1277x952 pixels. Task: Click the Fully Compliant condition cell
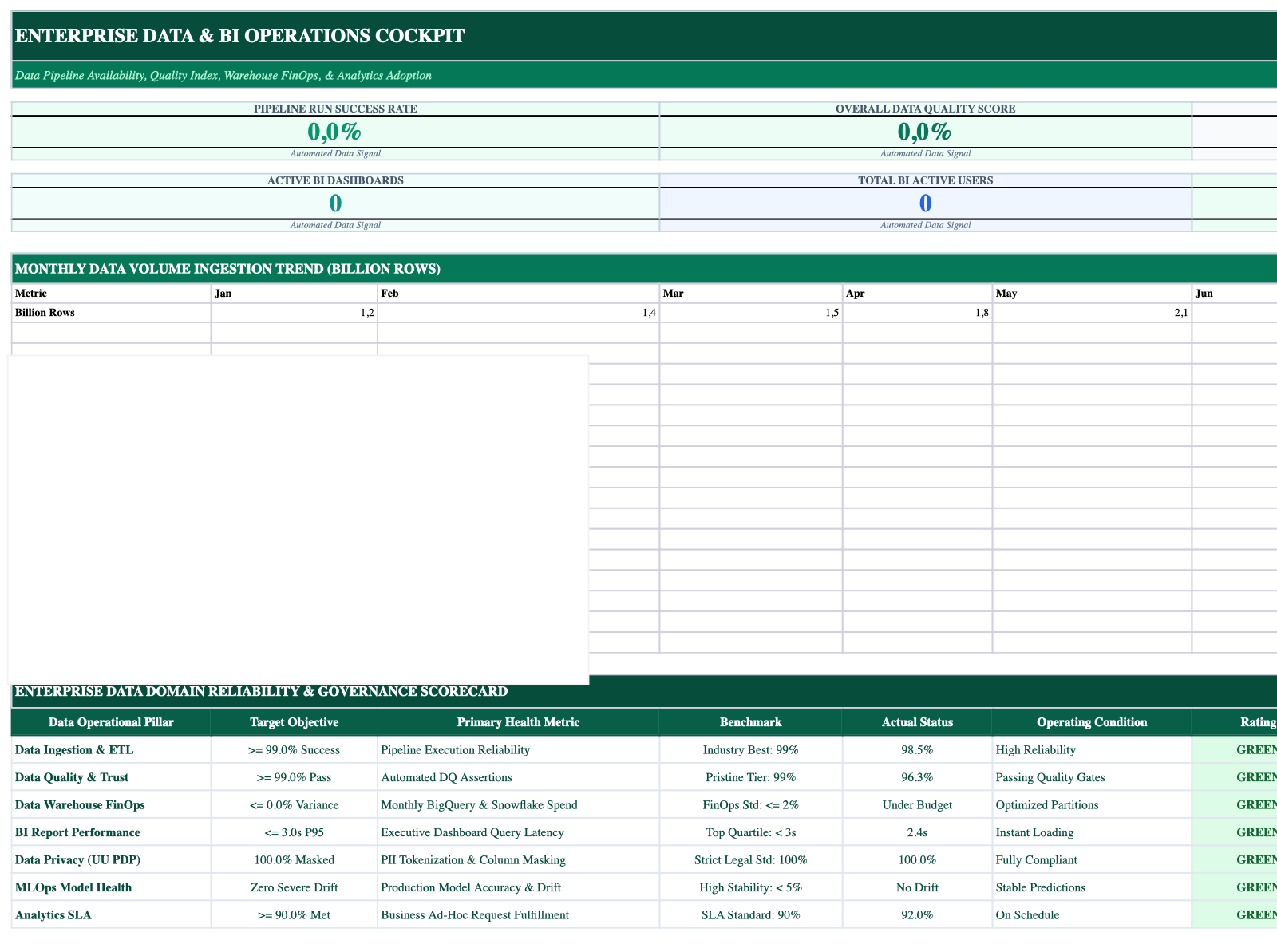point(1092,860)
